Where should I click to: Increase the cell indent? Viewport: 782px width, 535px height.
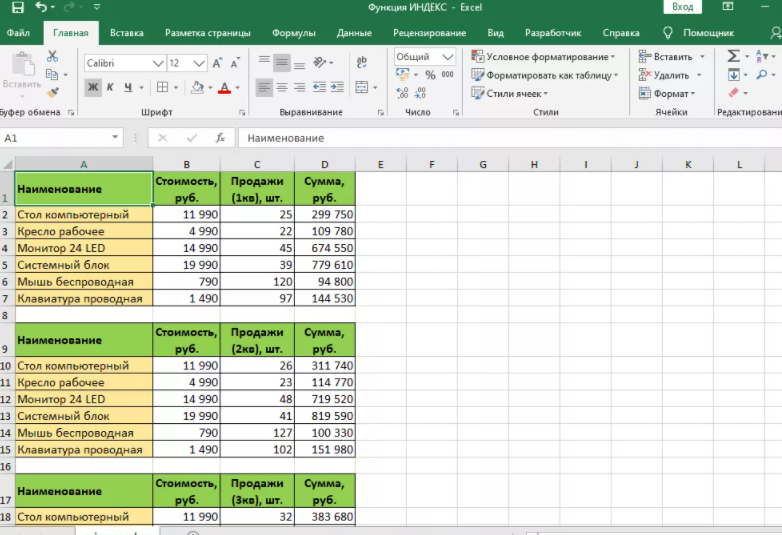coord(337,87)
